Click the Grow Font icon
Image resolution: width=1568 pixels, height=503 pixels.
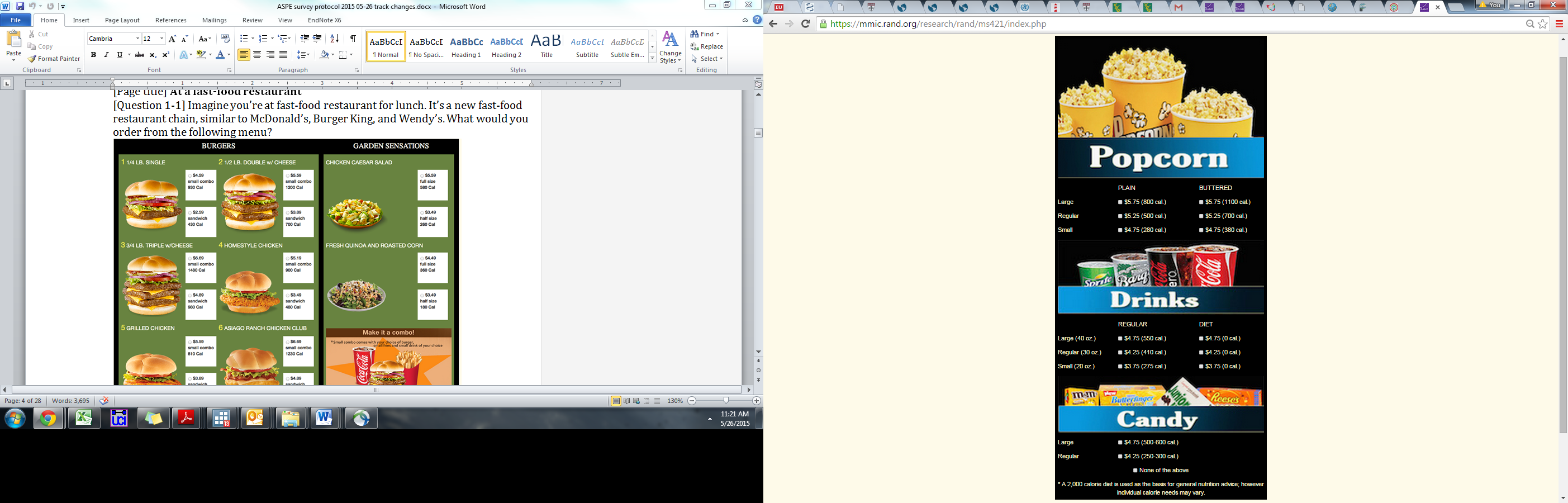tap(173, 39)
